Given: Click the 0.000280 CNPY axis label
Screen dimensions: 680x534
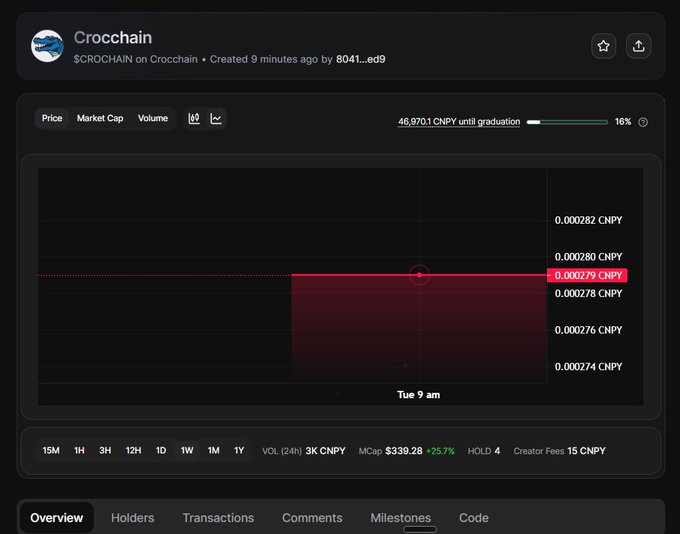Looking at the screenshot, I should [588, 257].
